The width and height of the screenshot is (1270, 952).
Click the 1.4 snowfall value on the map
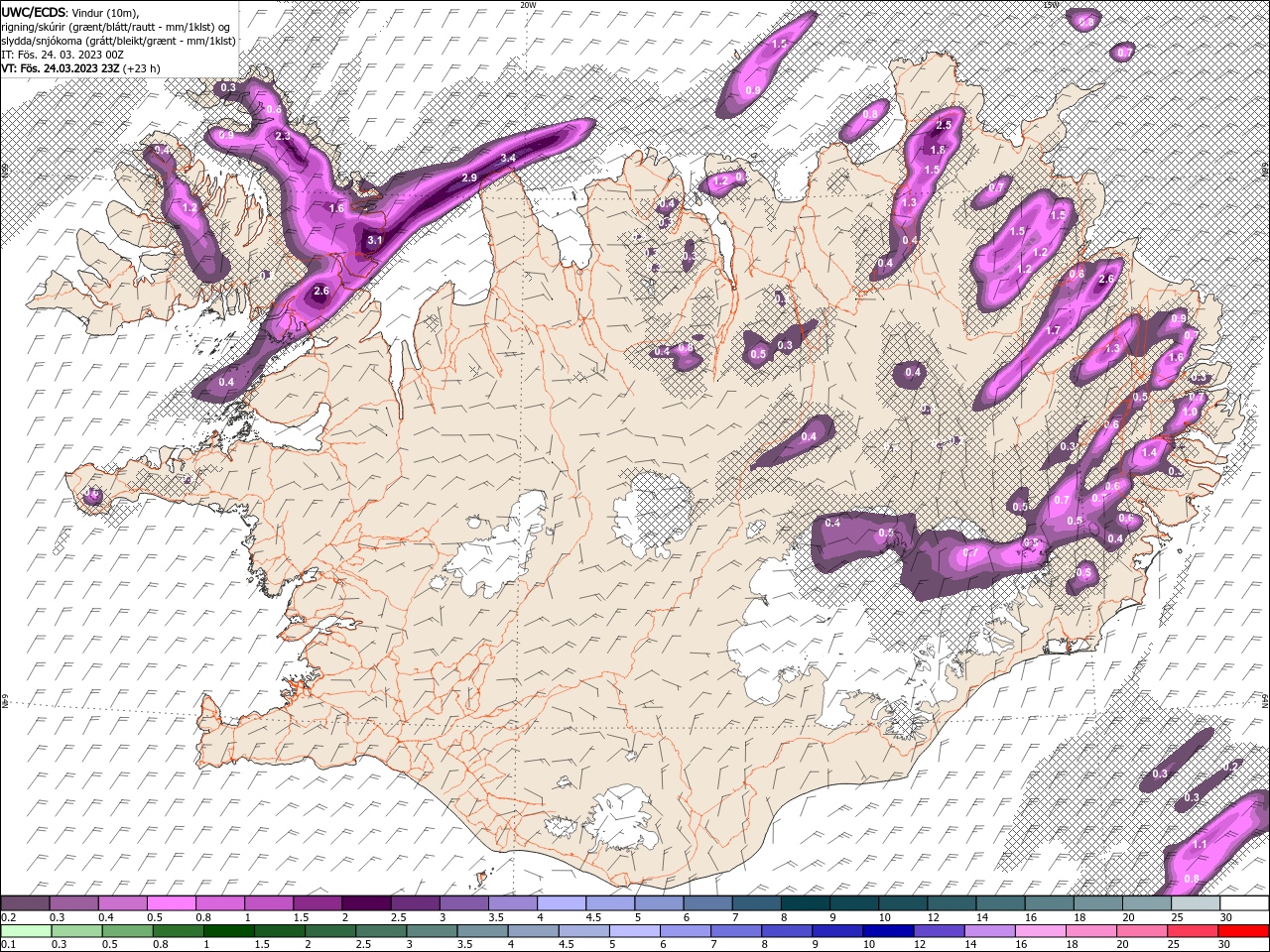coord(1149,452)
